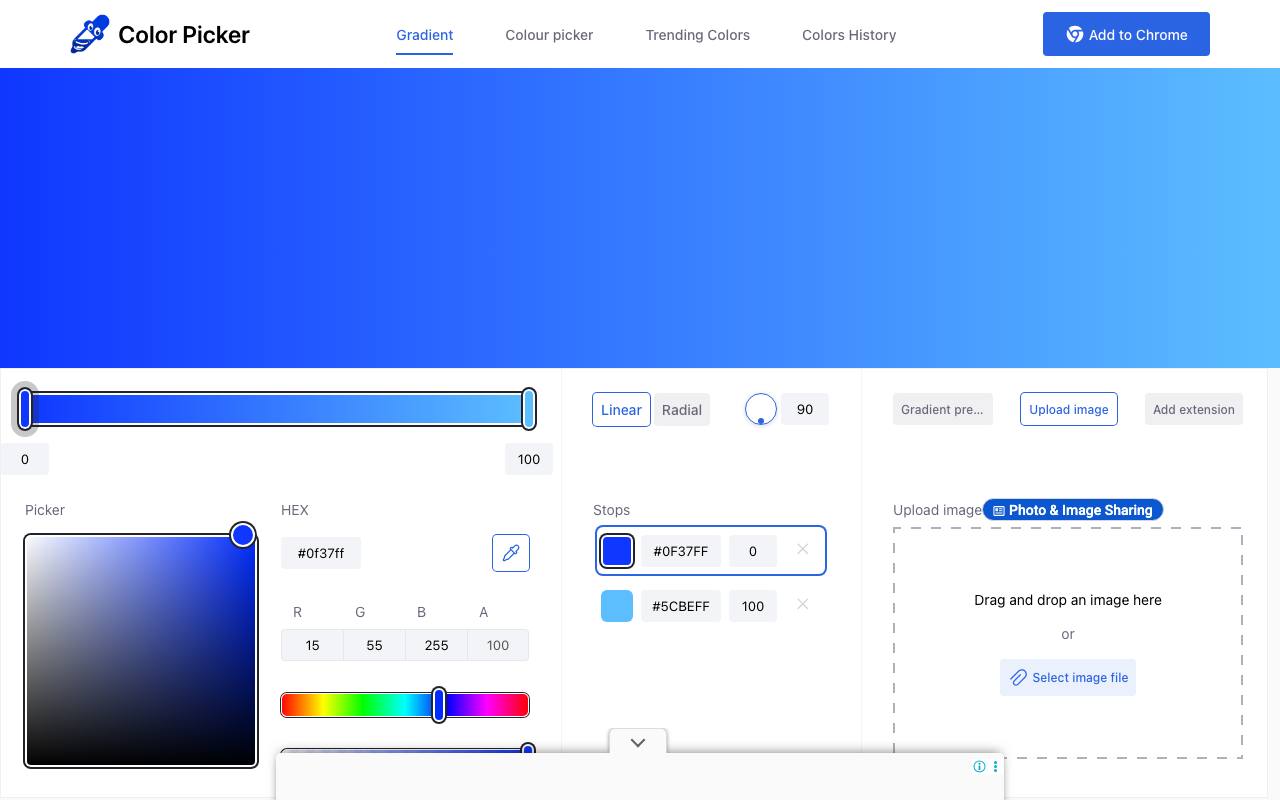Click the 'Picker' label
The image size is (1280, 800).
pyautogui.click(x=45, y=510)
